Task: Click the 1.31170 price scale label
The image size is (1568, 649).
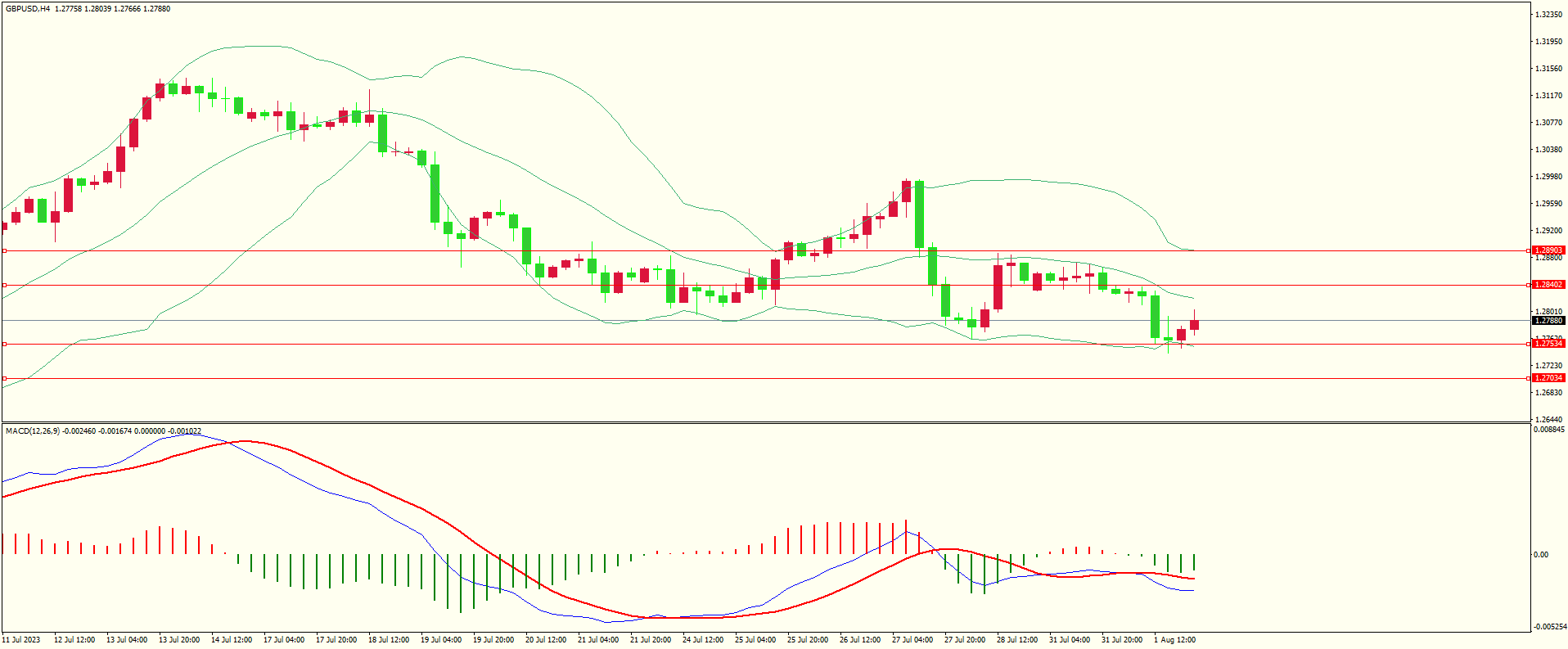Action: coord(1548,96)
